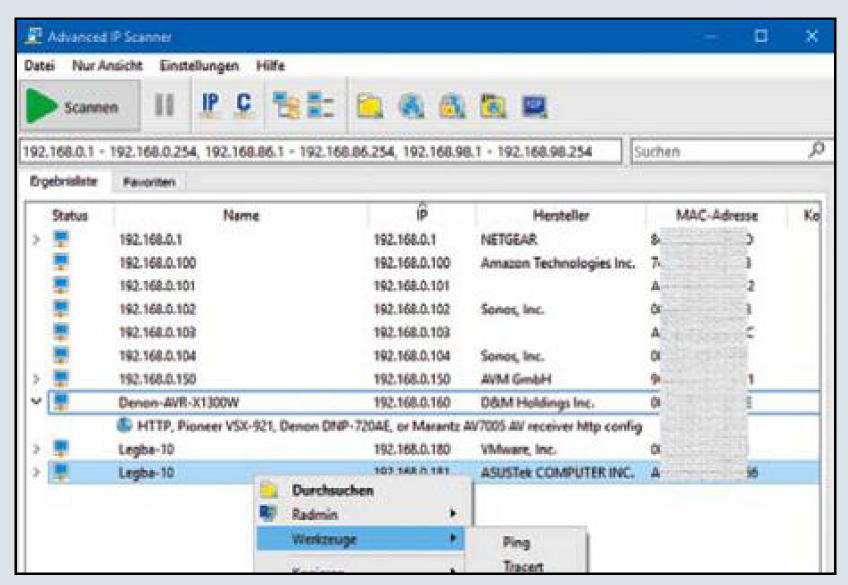Click the yellow folder icon in the toolbar

(x=370, y=106)
